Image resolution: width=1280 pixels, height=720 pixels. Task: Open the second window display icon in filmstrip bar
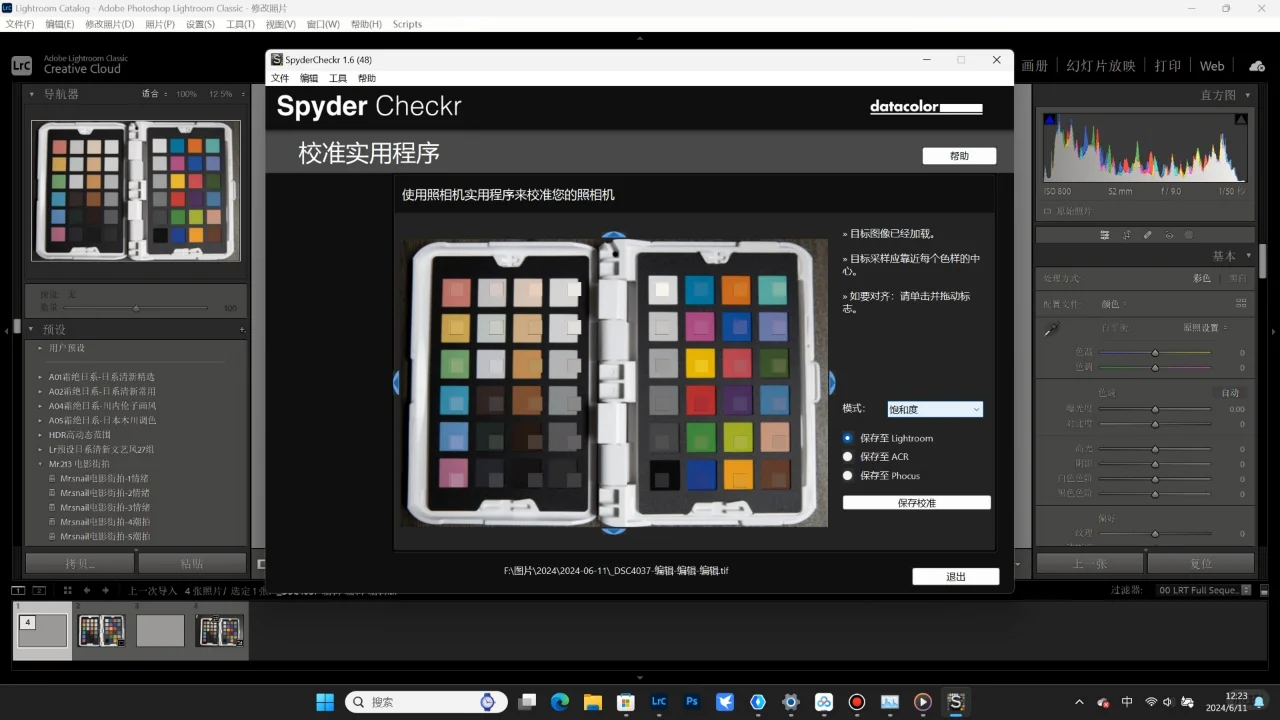point(40,590)
